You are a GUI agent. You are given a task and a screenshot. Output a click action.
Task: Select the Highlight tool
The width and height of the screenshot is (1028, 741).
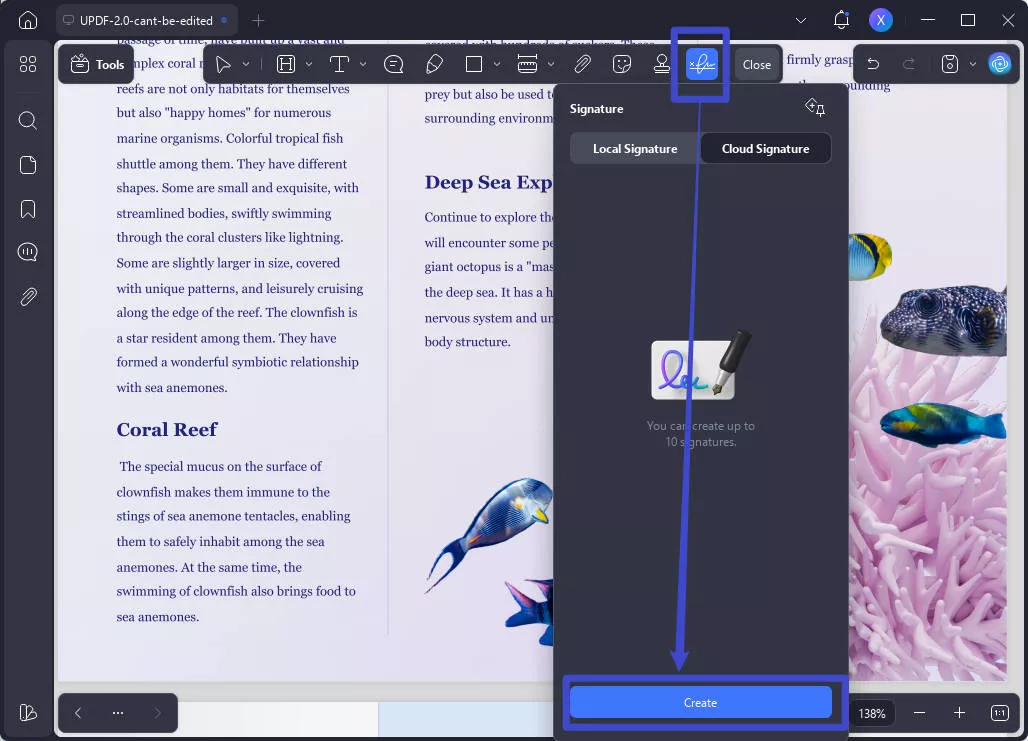pos(286,64)
